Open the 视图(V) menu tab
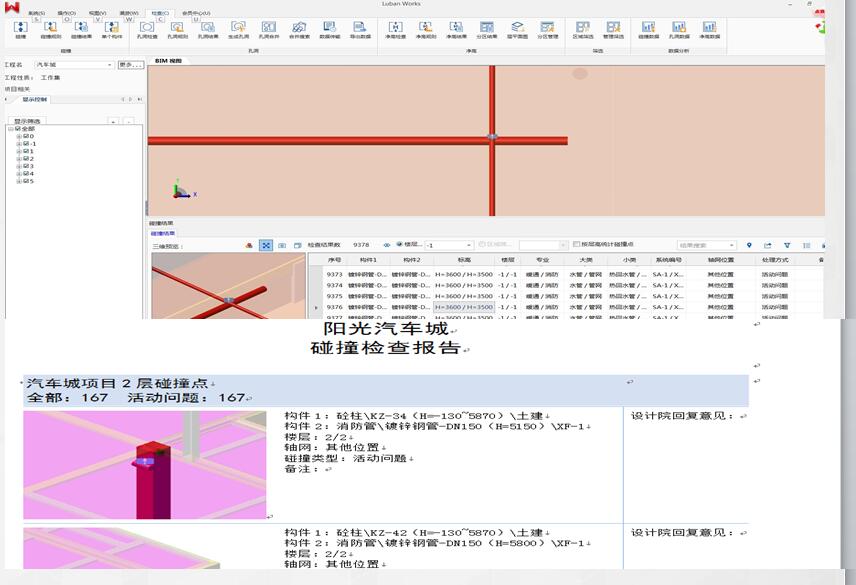The image size is (856, 585). (98, 13)
